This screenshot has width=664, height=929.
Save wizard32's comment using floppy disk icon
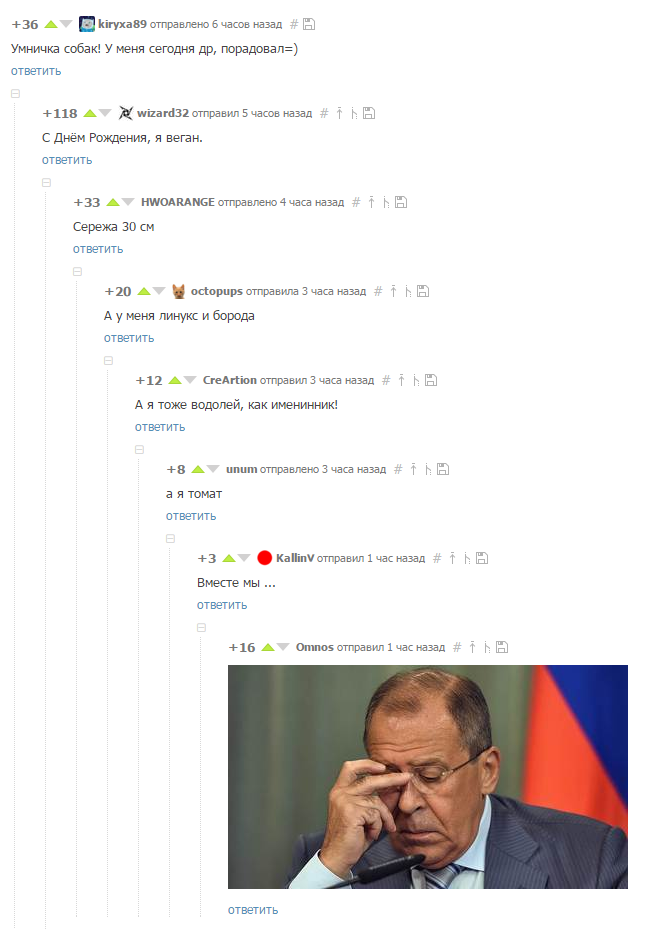[x=368, y=113]
